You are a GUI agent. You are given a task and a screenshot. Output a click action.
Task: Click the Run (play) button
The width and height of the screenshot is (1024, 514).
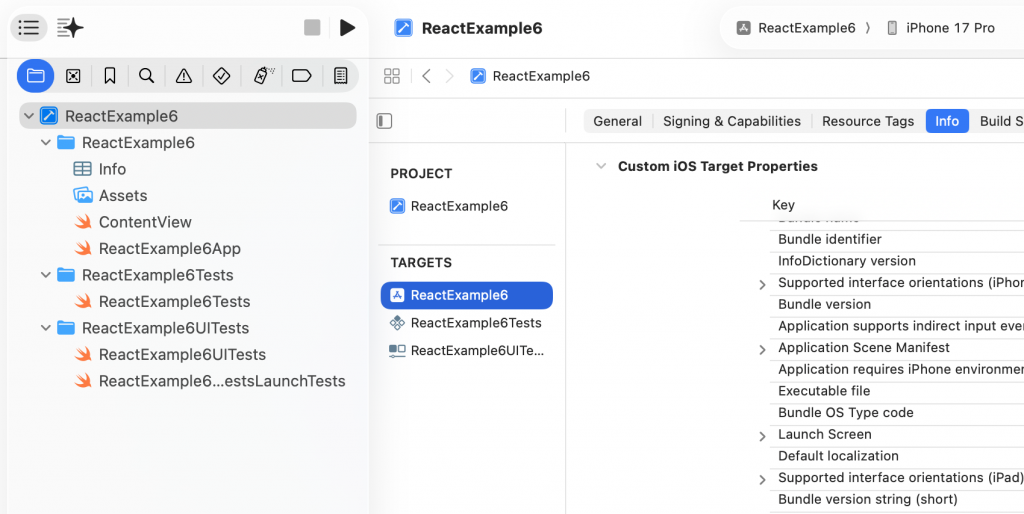point(347,28)
